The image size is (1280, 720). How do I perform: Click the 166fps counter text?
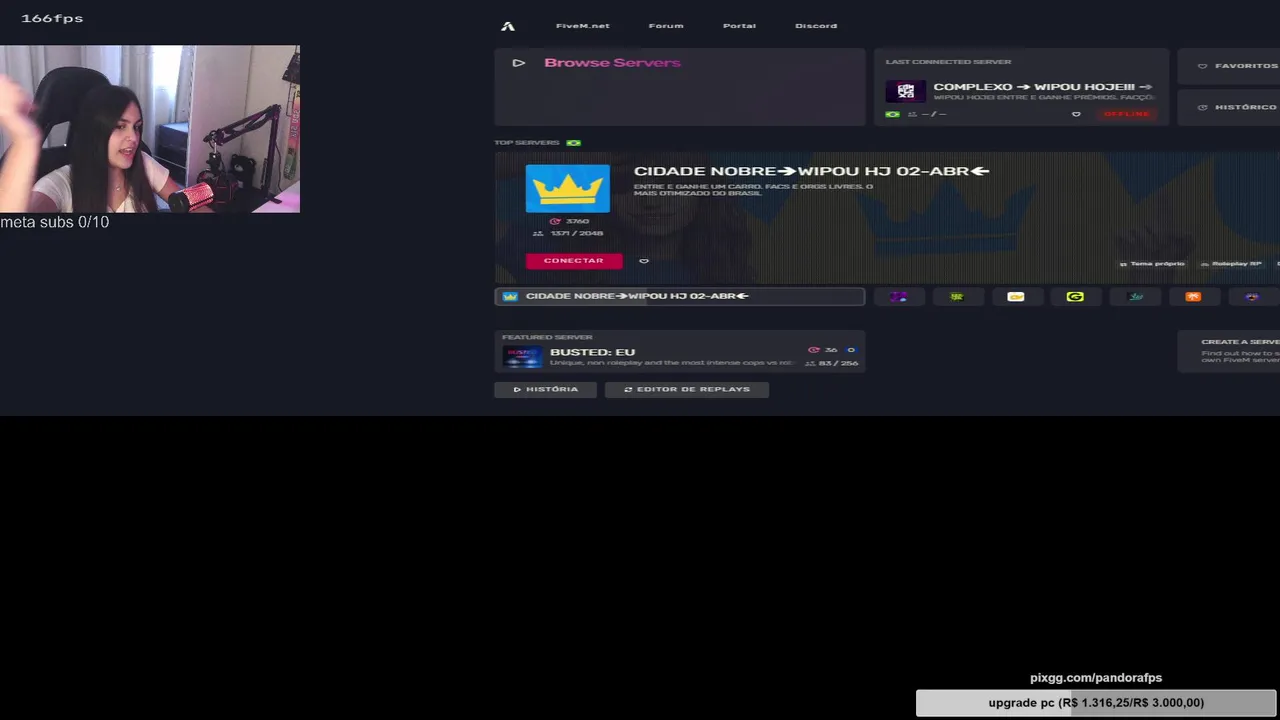(52, 18)
